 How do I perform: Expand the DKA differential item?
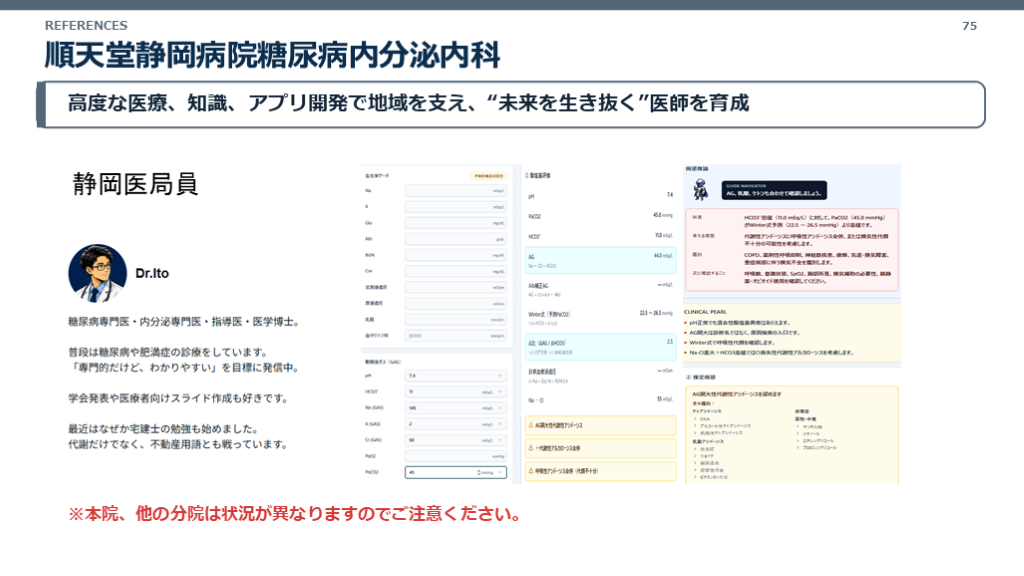[x=702, y=419]
